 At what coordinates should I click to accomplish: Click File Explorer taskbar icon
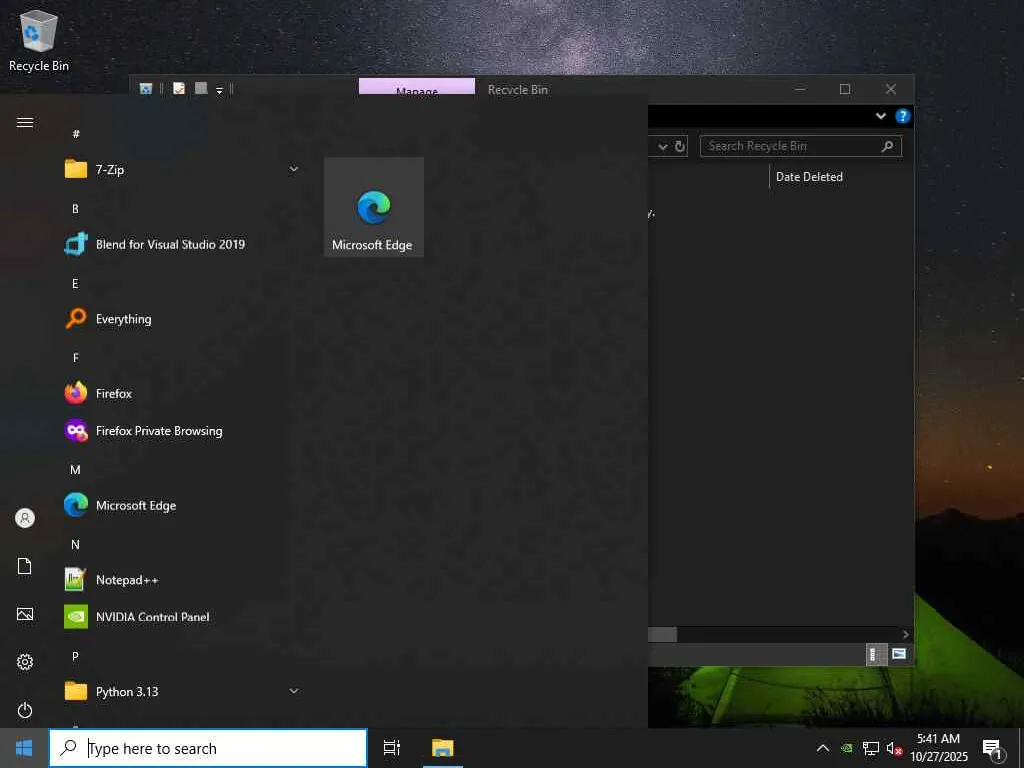[x=443, y=748]
